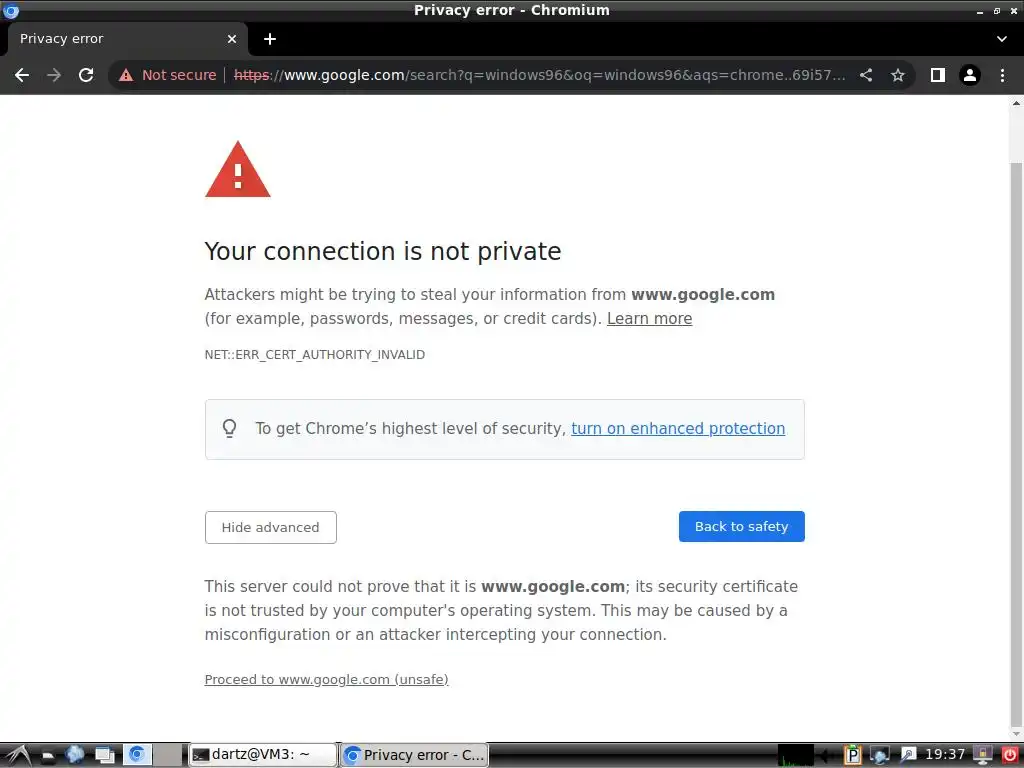Viewport: 1024px width, 768px height.
Task: Click the Back to safety button
Action: [x=741, y=526]
